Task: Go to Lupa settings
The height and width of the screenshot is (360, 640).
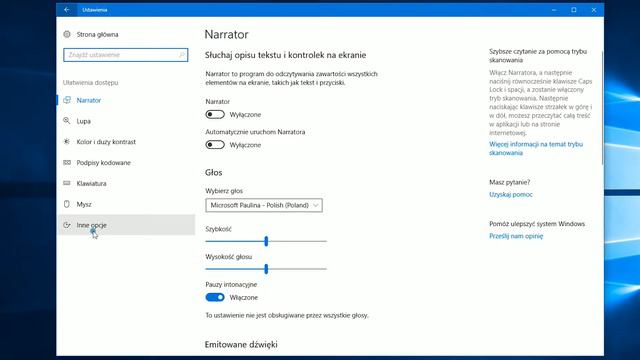Action: pyautogui.click(x=127, y=121)
